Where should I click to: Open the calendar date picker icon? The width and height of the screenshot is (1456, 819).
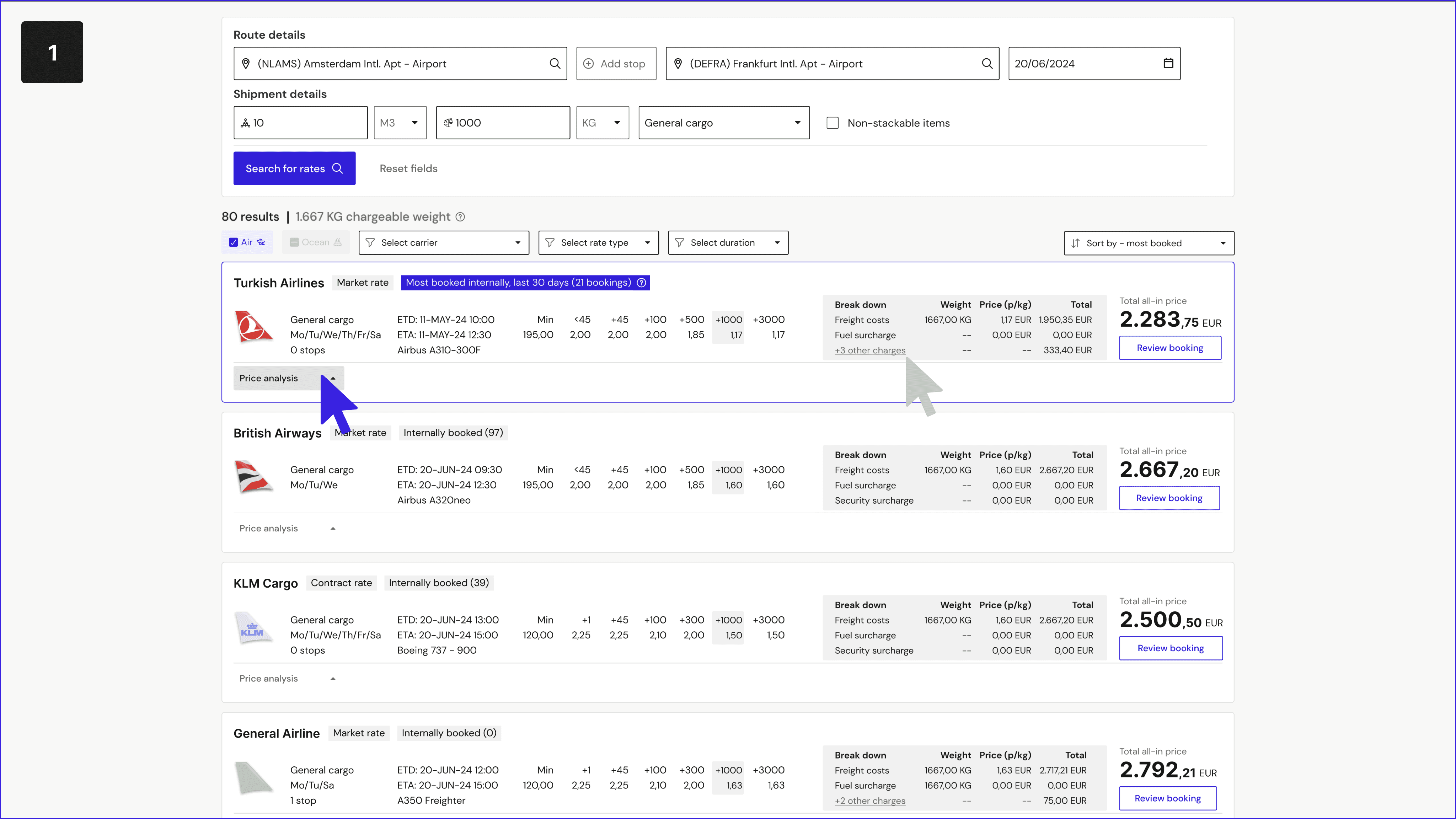click(1168, 63)
